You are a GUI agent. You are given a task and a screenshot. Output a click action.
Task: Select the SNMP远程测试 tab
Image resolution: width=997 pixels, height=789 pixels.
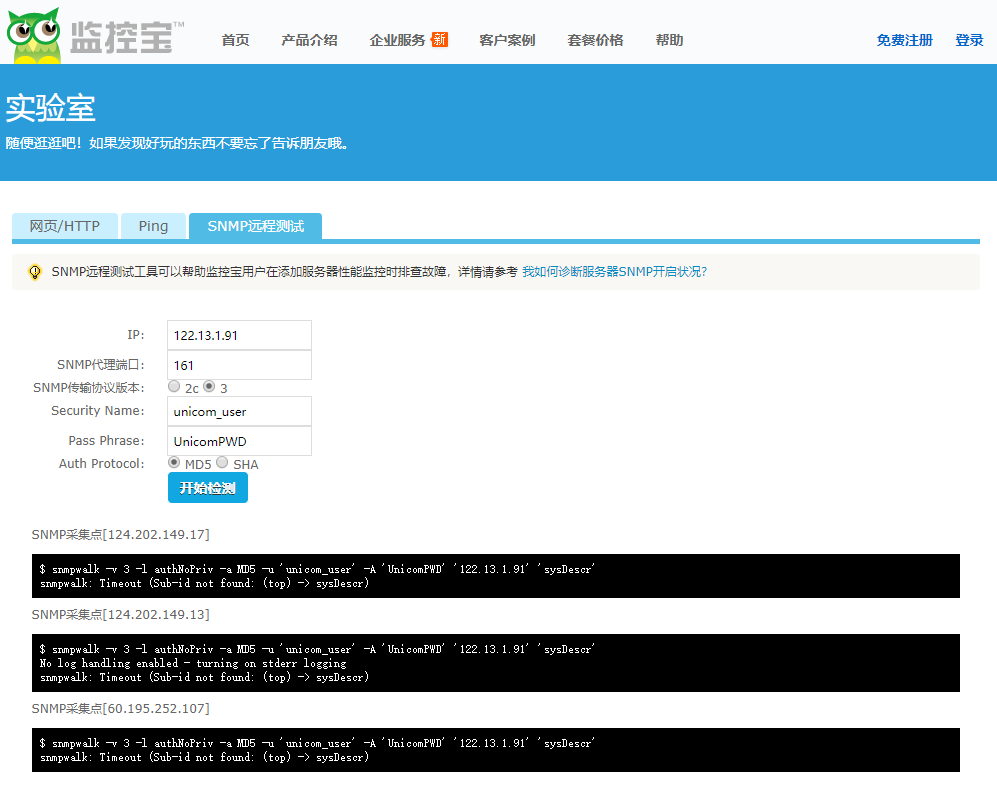coord(256,226)
